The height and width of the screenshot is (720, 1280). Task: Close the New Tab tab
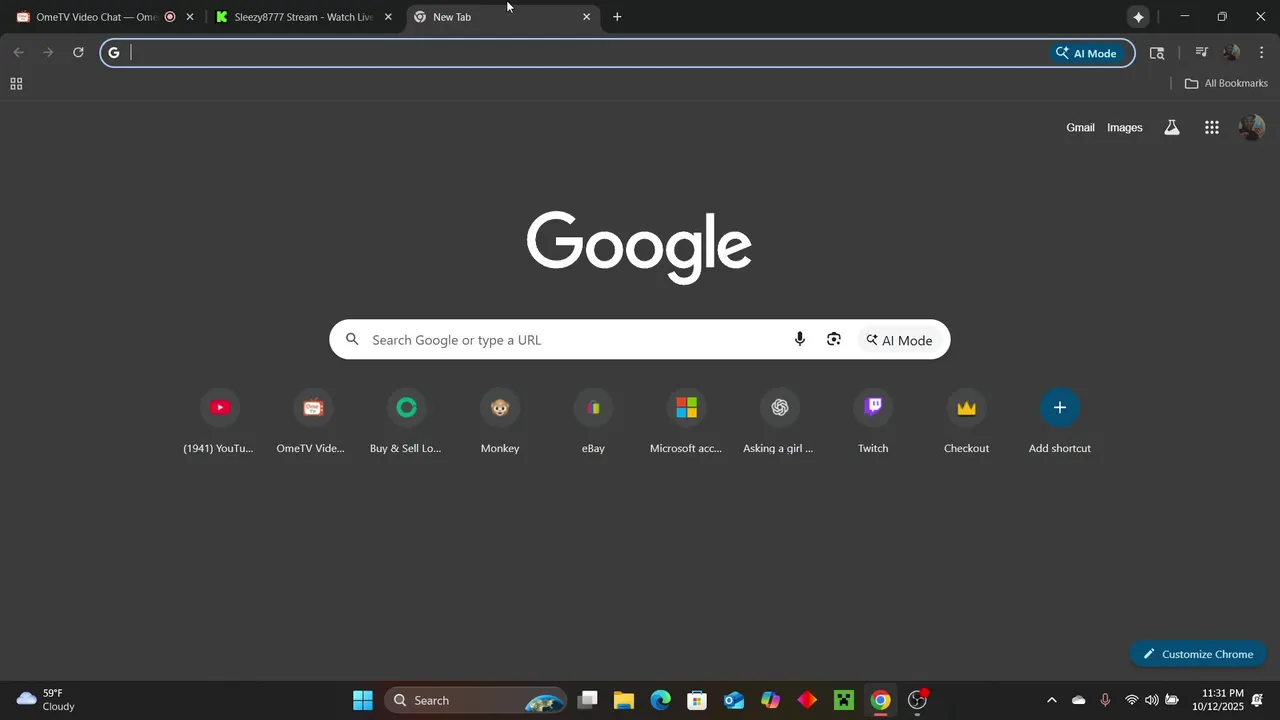coord(586,17)
